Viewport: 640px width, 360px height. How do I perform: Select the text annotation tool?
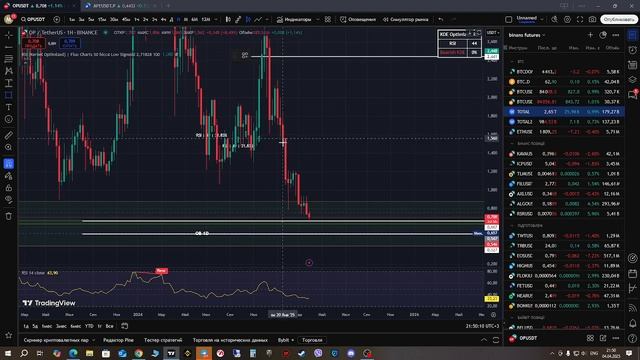tap(9, 107)
